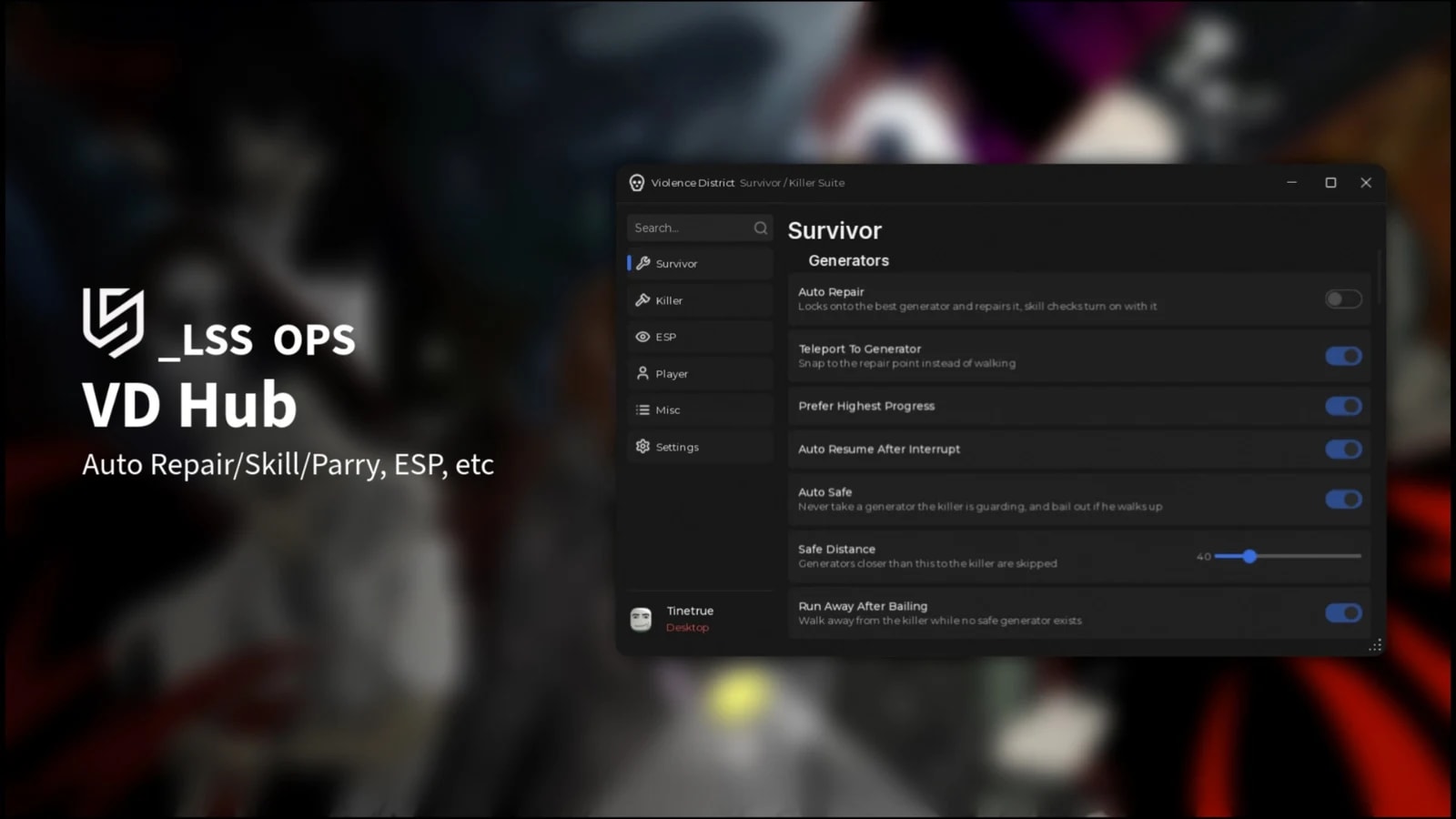Click the right end of the Safe Distance track
Screen dimensions: 1456x819
tap(1359, 556)
